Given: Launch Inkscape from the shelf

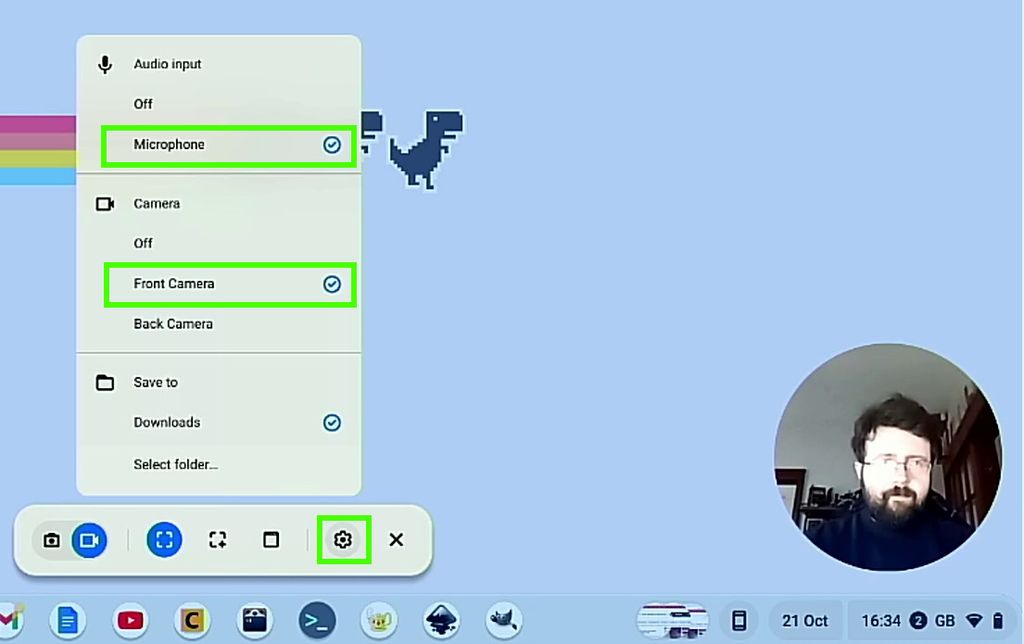Looking at the screenshot, I should click(443, 620).
